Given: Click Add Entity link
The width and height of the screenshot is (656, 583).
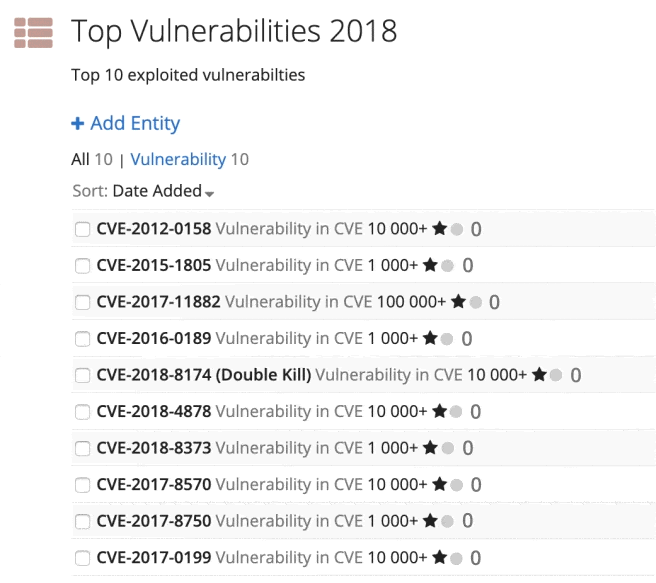Looking at the screenshot, I should [x=126, y=124].
